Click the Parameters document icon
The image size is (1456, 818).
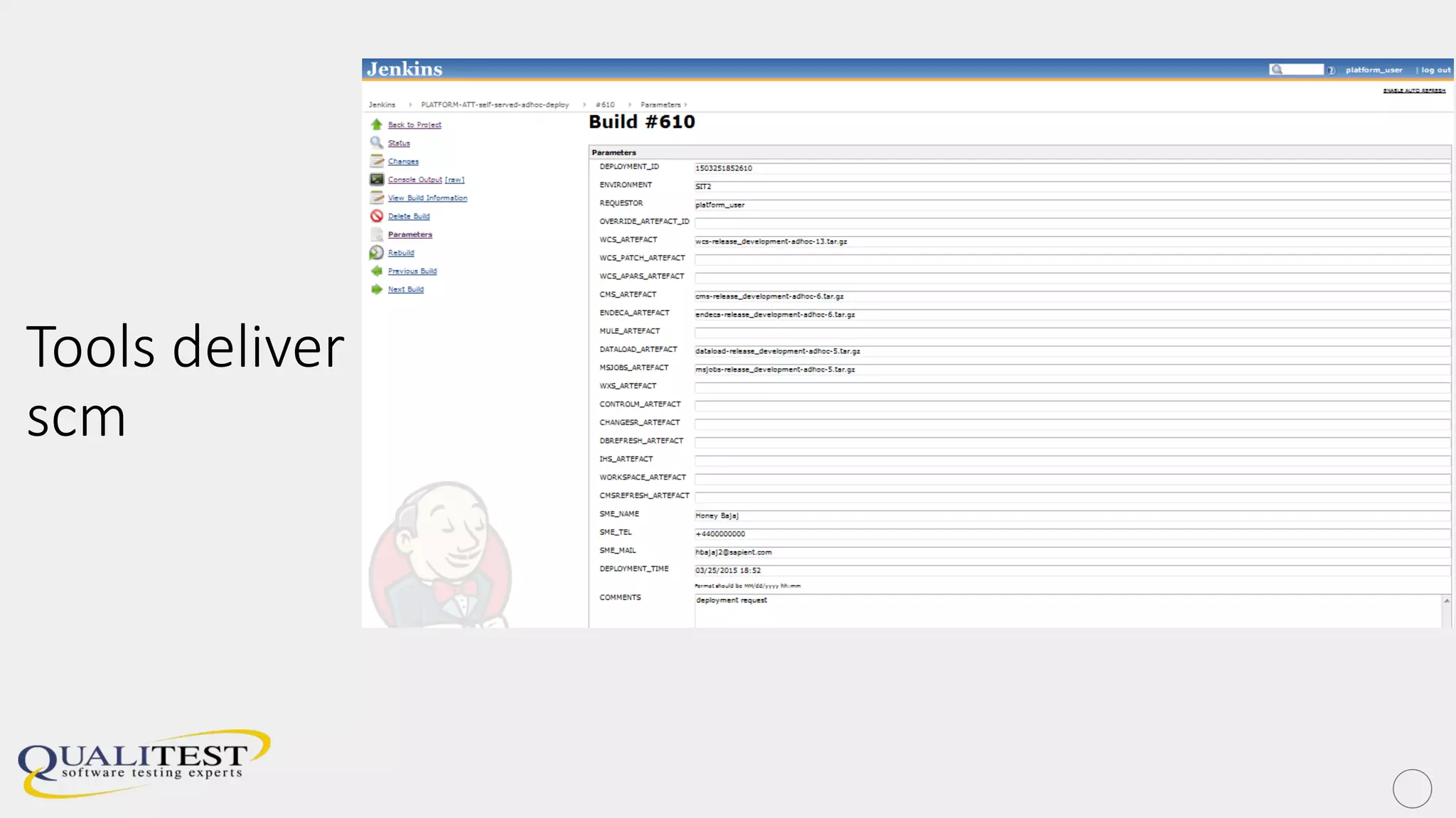(377, 235)
